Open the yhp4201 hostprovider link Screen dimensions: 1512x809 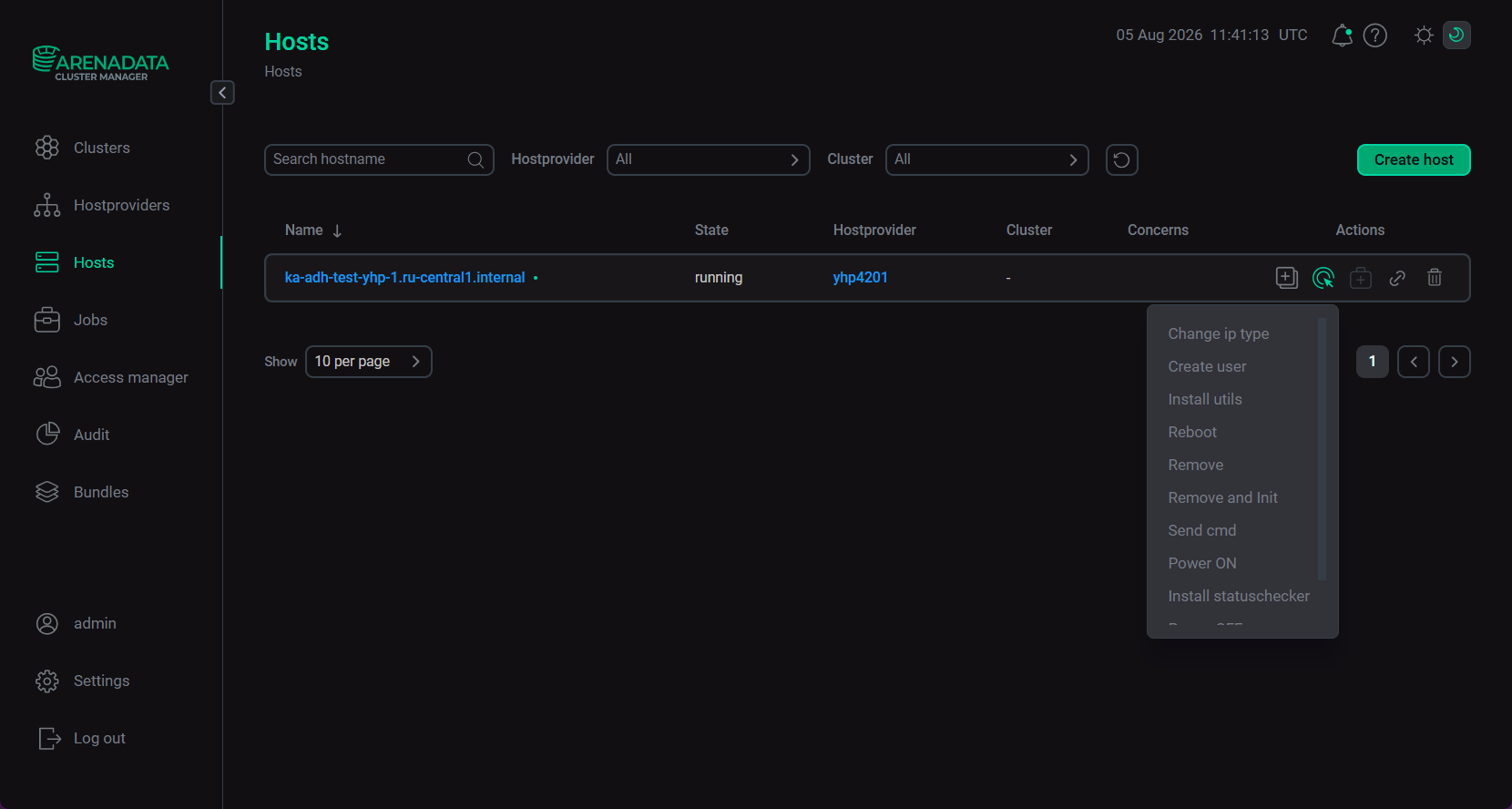(x=861, y=278)
